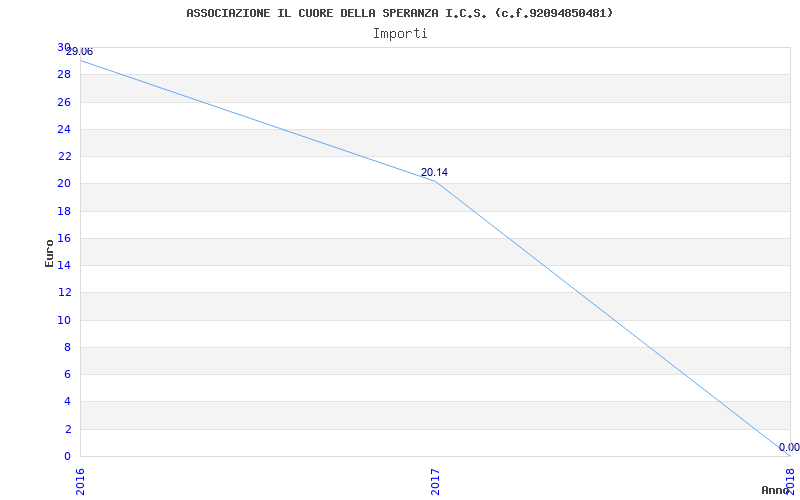Click the 20.14 data point label
The height and width of the screenshot is (500, 800).
(434, 172)
